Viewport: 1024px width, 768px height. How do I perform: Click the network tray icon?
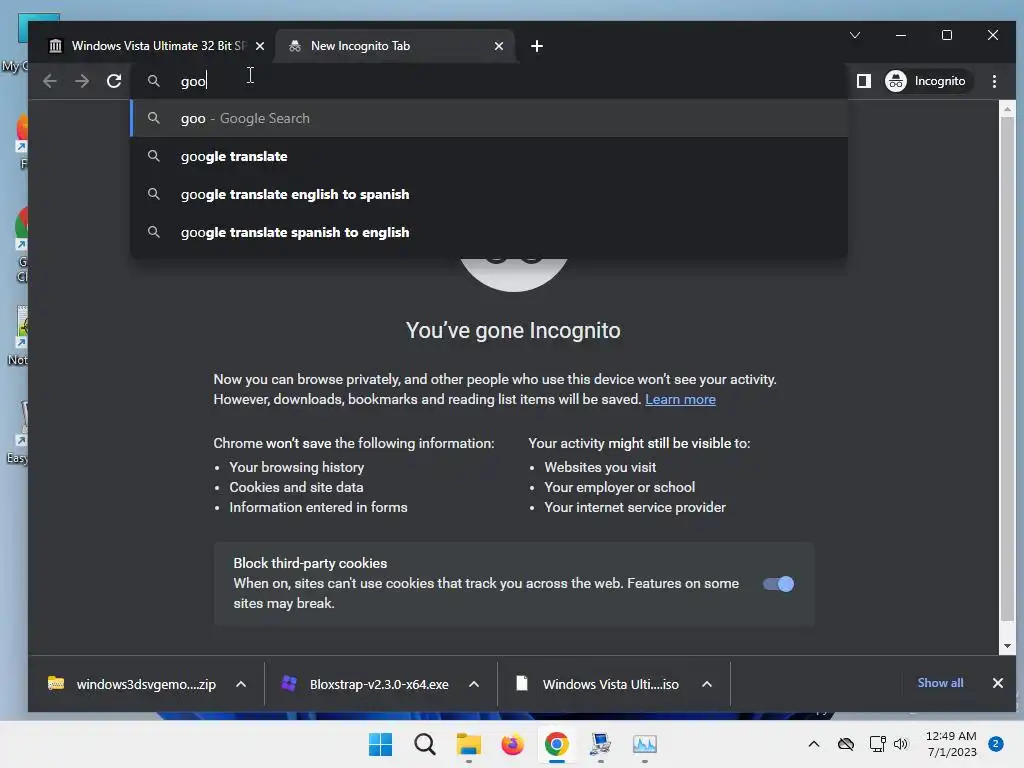877,744
